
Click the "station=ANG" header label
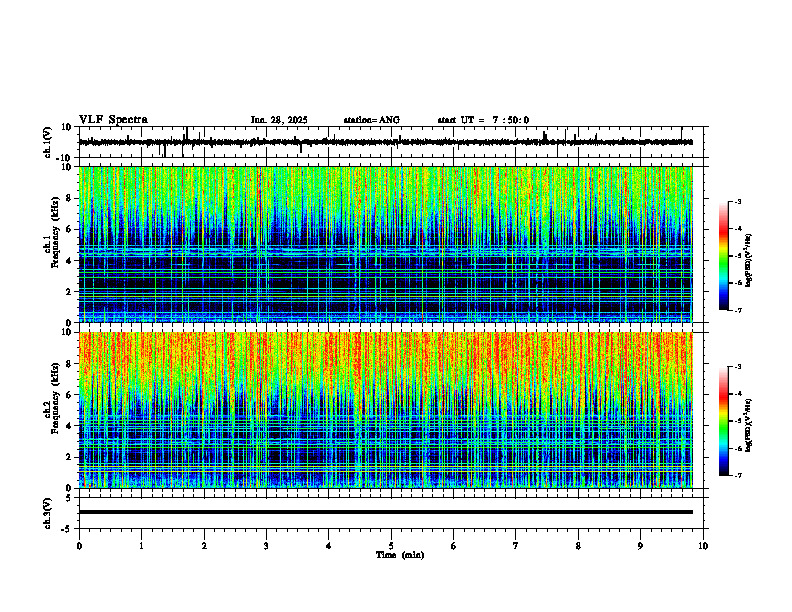[372, 120]
